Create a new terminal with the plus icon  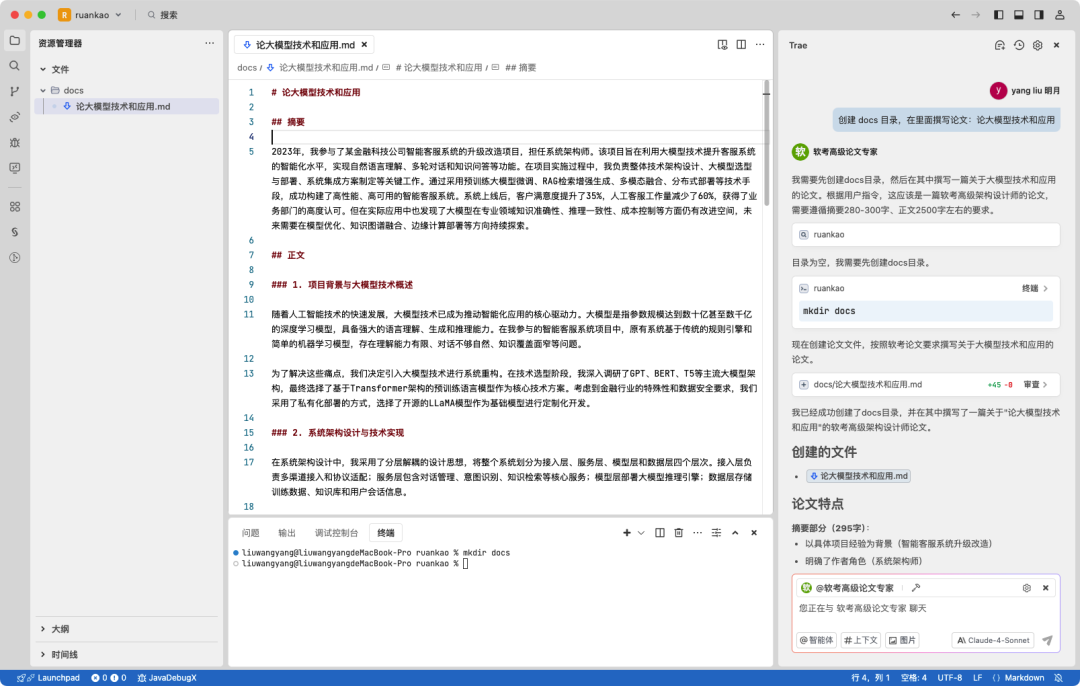626,533
